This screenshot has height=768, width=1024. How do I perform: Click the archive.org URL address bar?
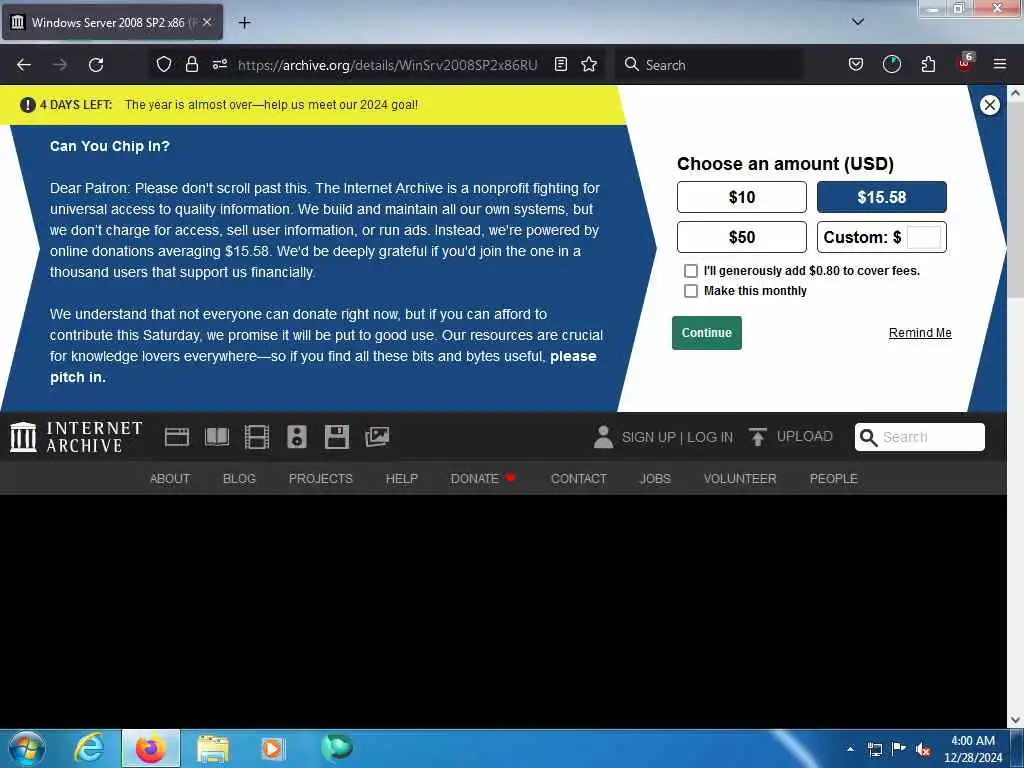(387, 65)
